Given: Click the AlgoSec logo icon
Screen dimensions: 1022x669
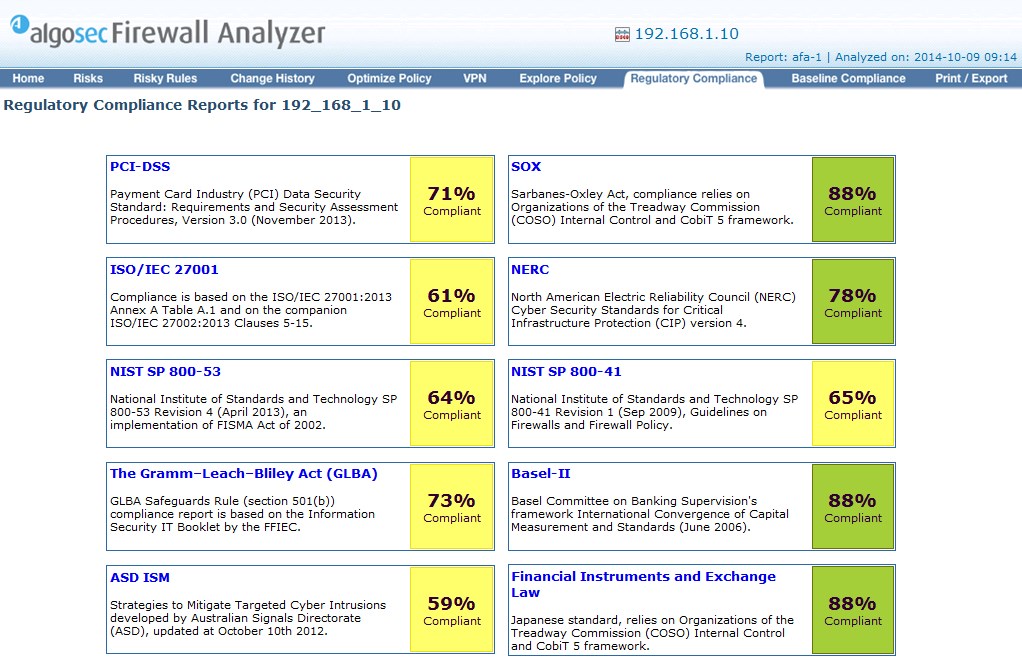Looking at the screenshot, I should 20,25.
